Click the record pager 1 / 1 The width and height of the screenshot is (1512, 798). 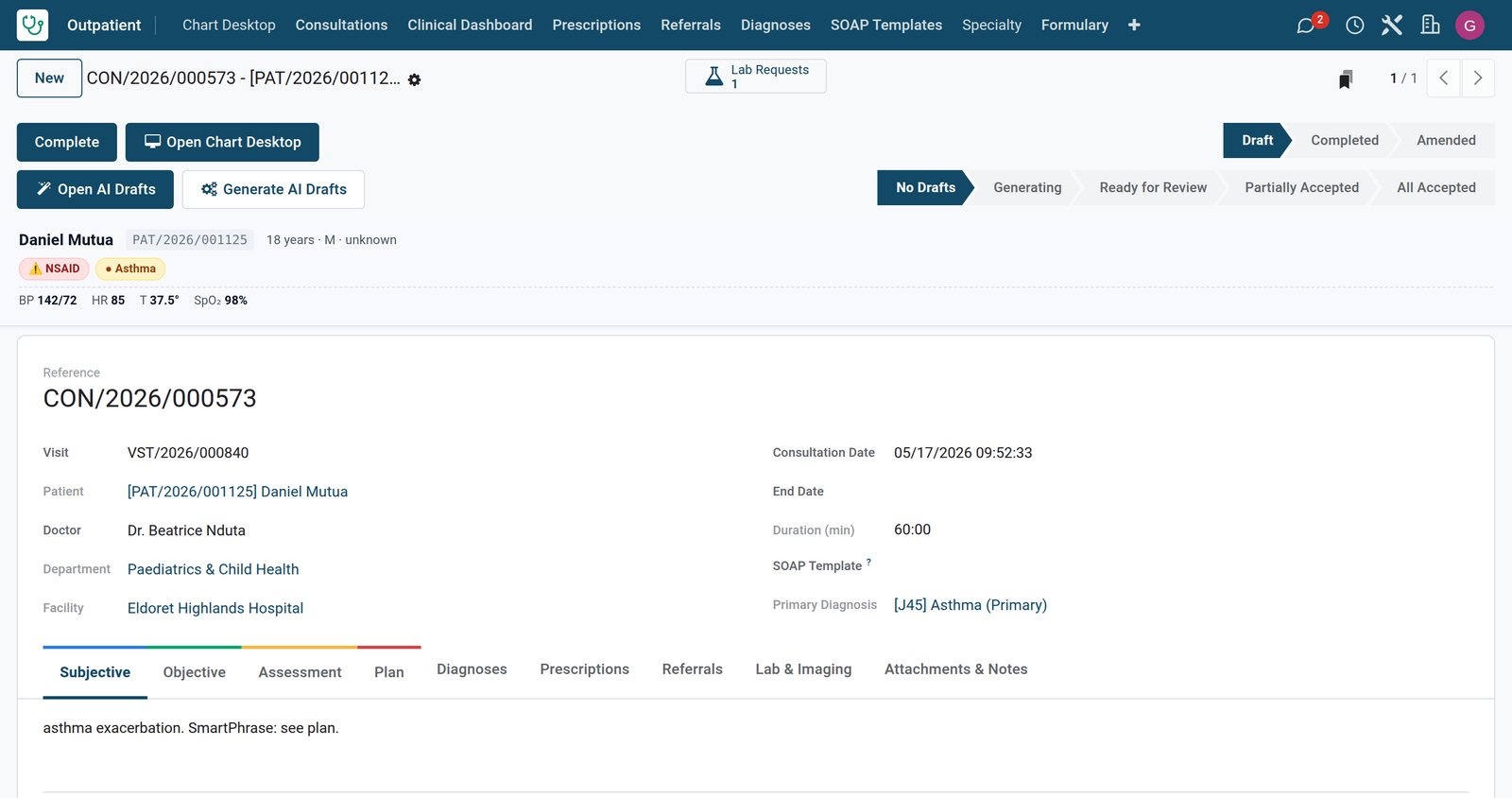pos(1403,78)
